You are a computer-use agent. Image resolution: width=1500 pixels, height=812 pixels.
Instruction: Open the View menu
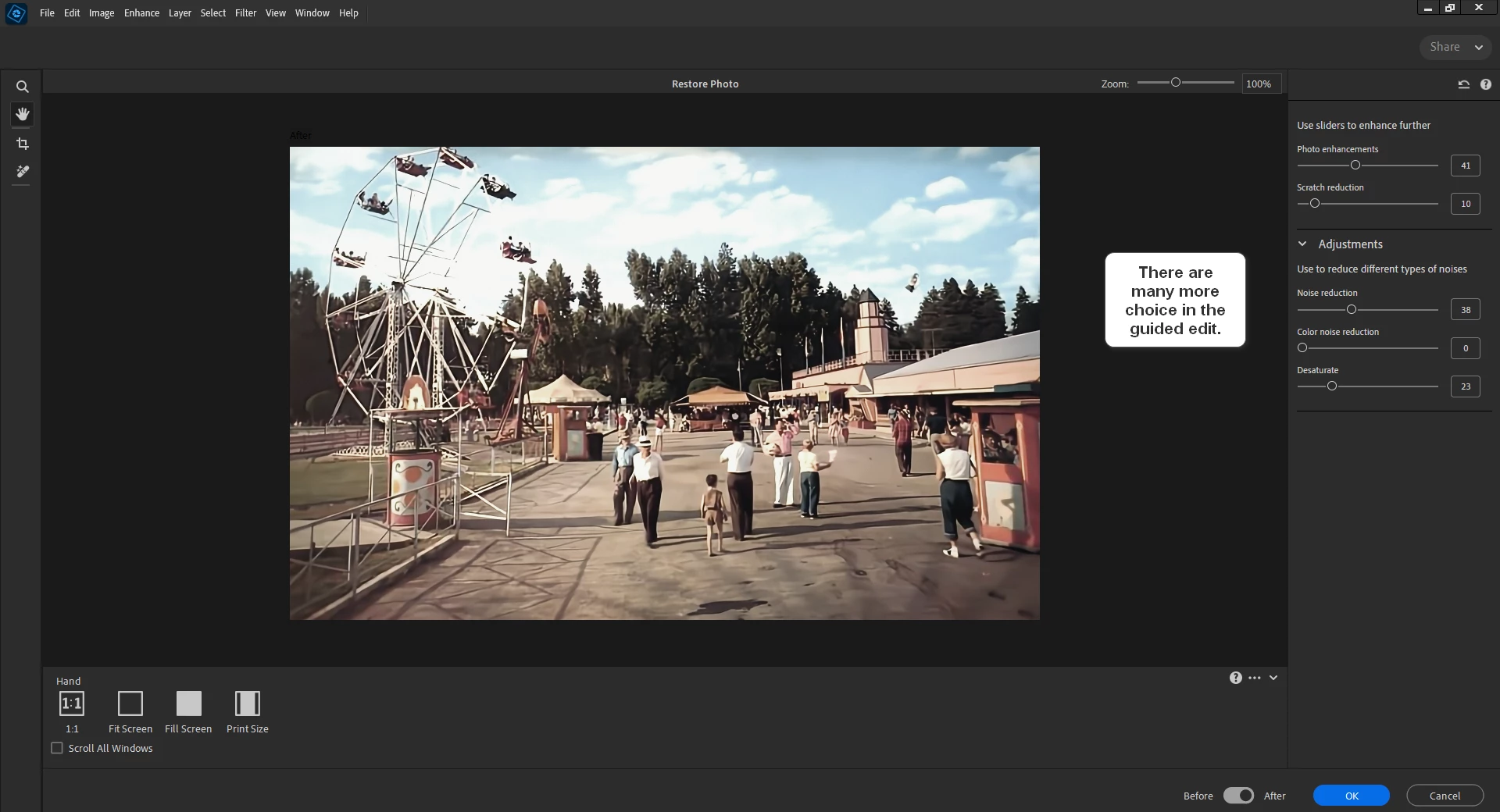click(276, 13)
